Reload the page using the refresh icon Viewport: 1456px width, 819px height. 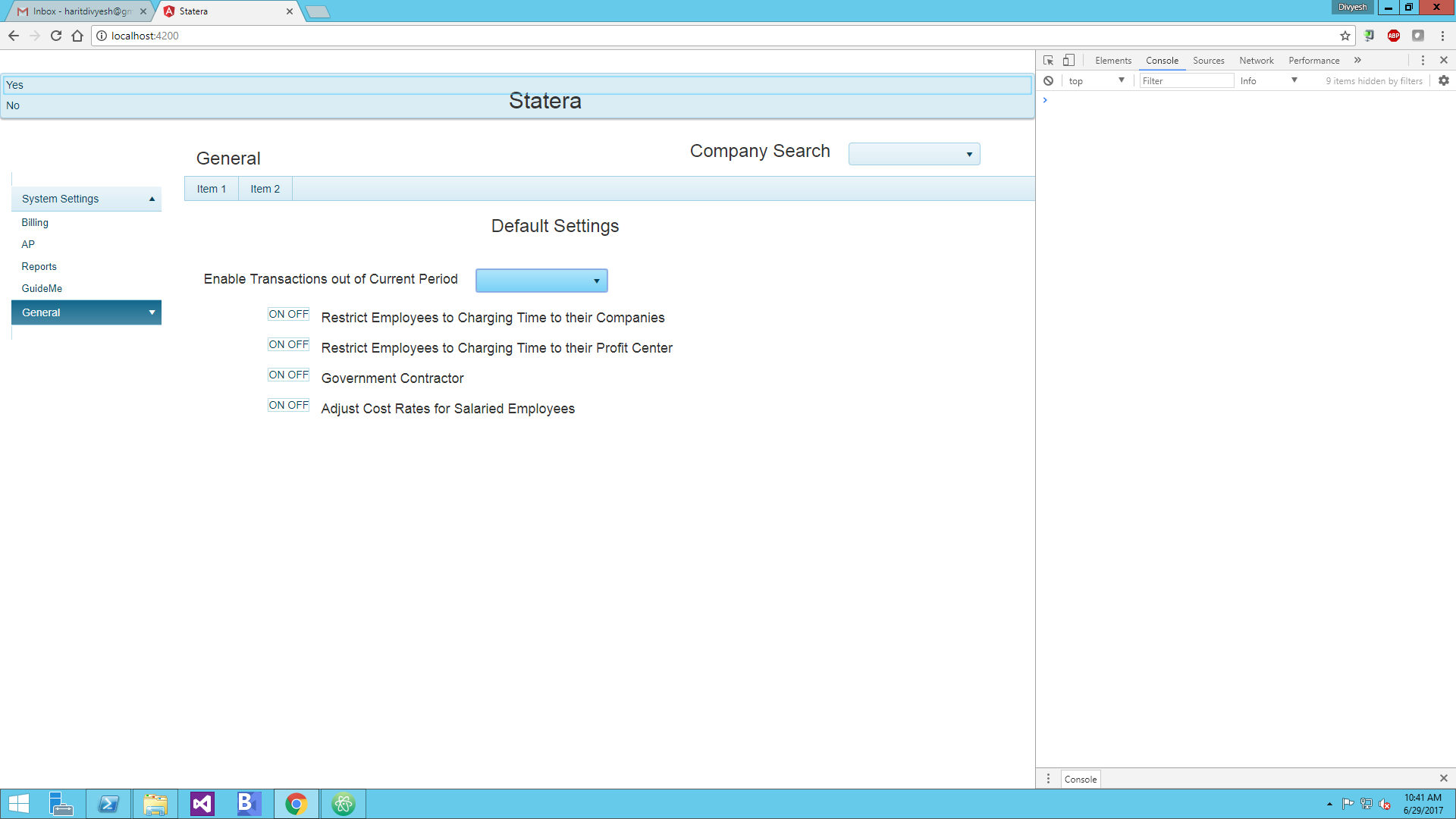[56, 36]
